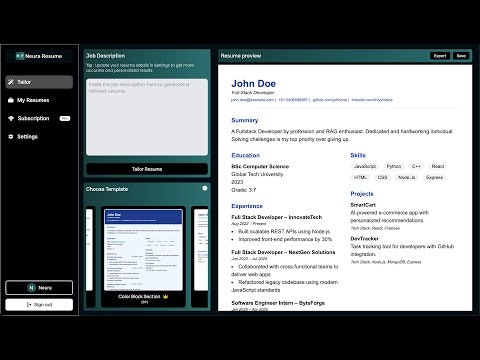Open the Subscription menu item

39,118
